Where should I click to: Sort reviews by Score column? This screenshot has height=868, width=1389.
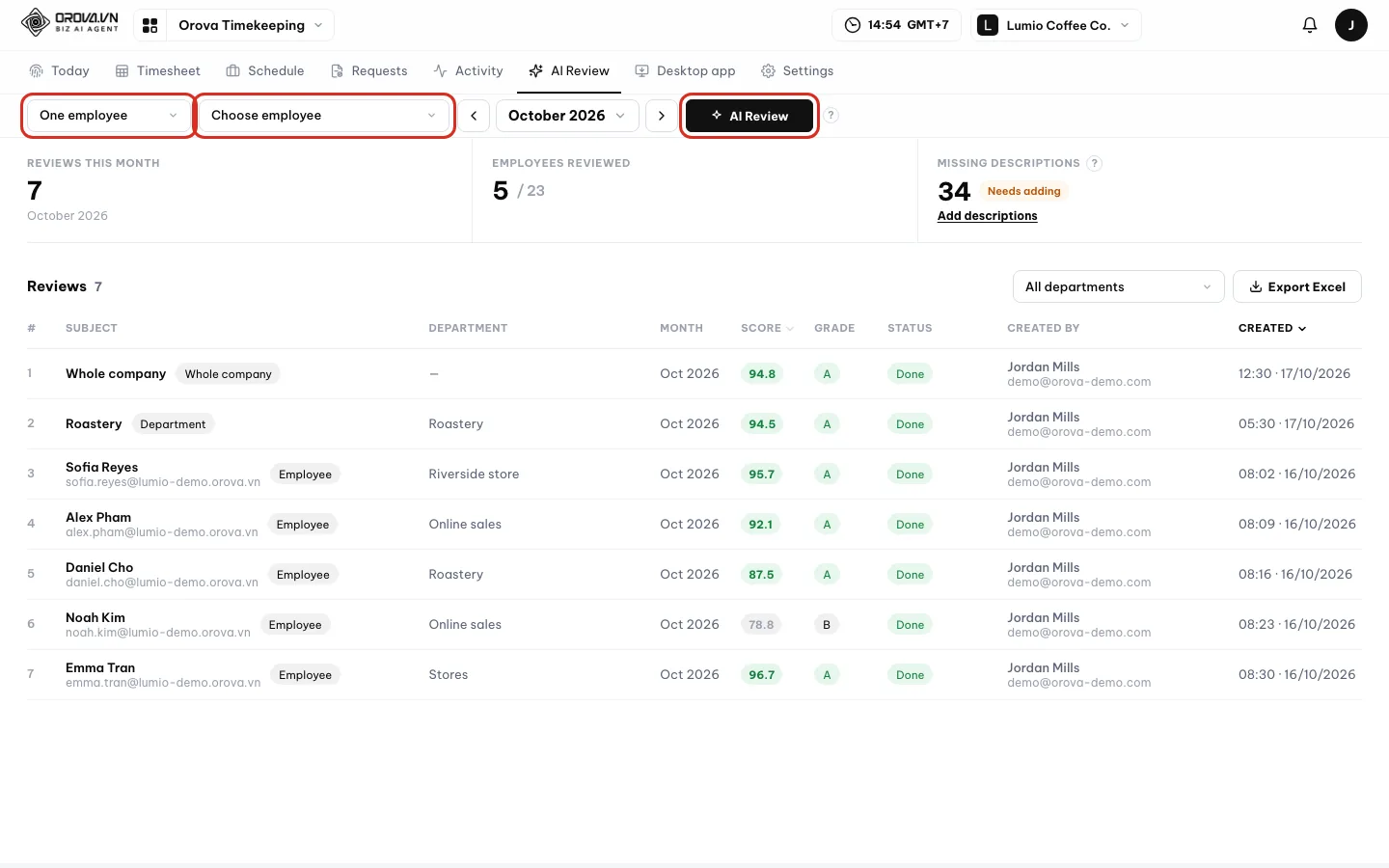pyautogui.click(x=767, y=328)
